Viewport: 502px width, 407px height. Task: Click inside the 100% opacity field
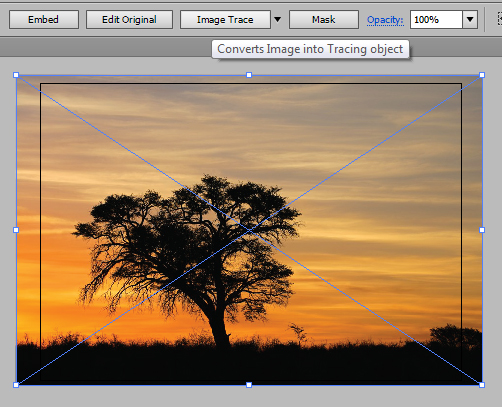tap(436, 20)
